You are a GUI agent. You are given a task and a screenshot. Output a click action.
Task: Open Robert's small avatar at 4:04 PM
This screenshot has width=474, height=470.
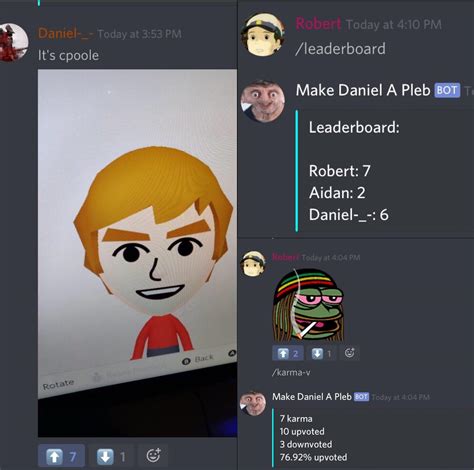pyautogui.click(x=253, y=264)
